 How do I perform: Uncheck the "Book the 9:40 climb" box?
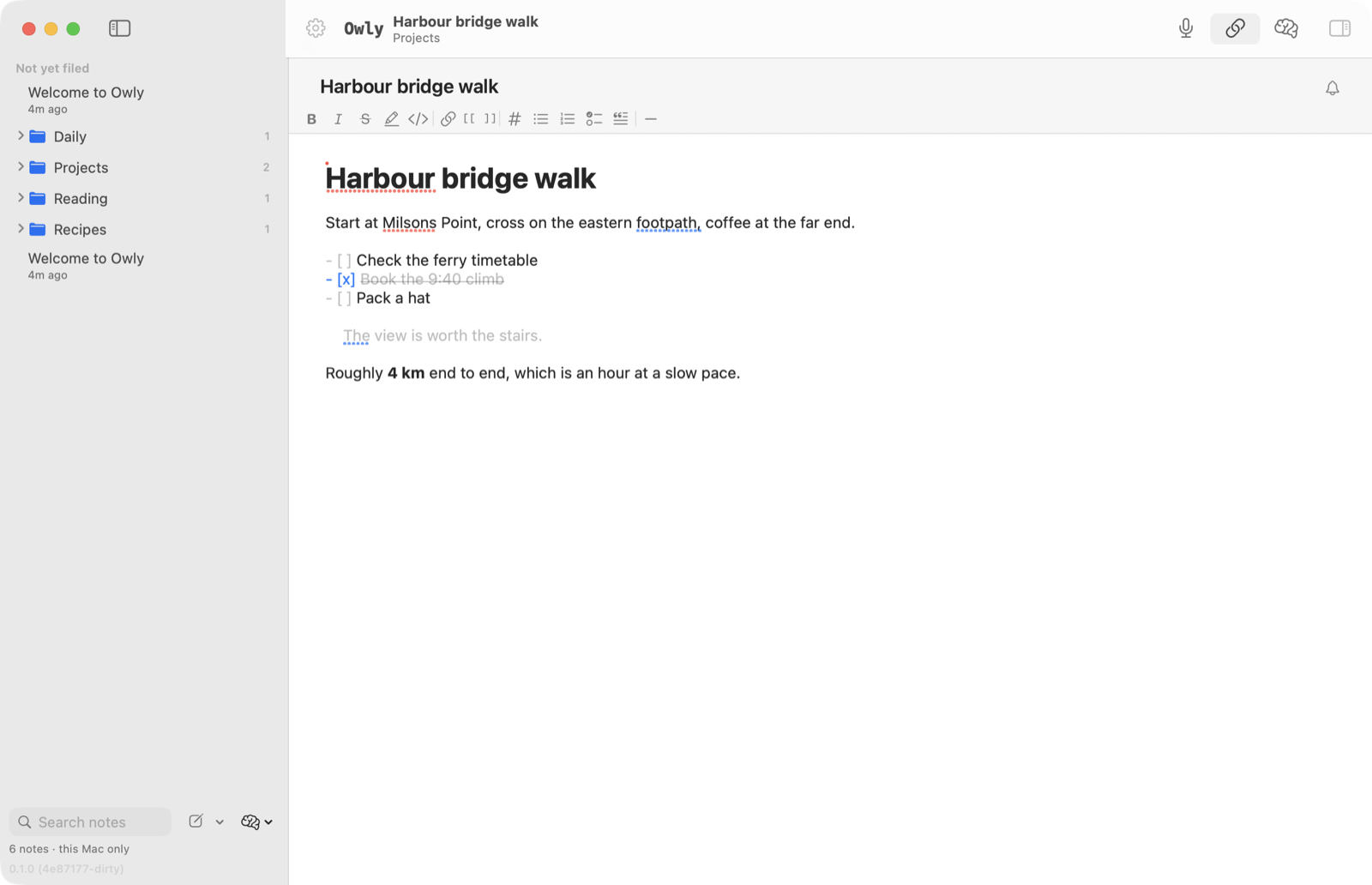pos(346,280)
